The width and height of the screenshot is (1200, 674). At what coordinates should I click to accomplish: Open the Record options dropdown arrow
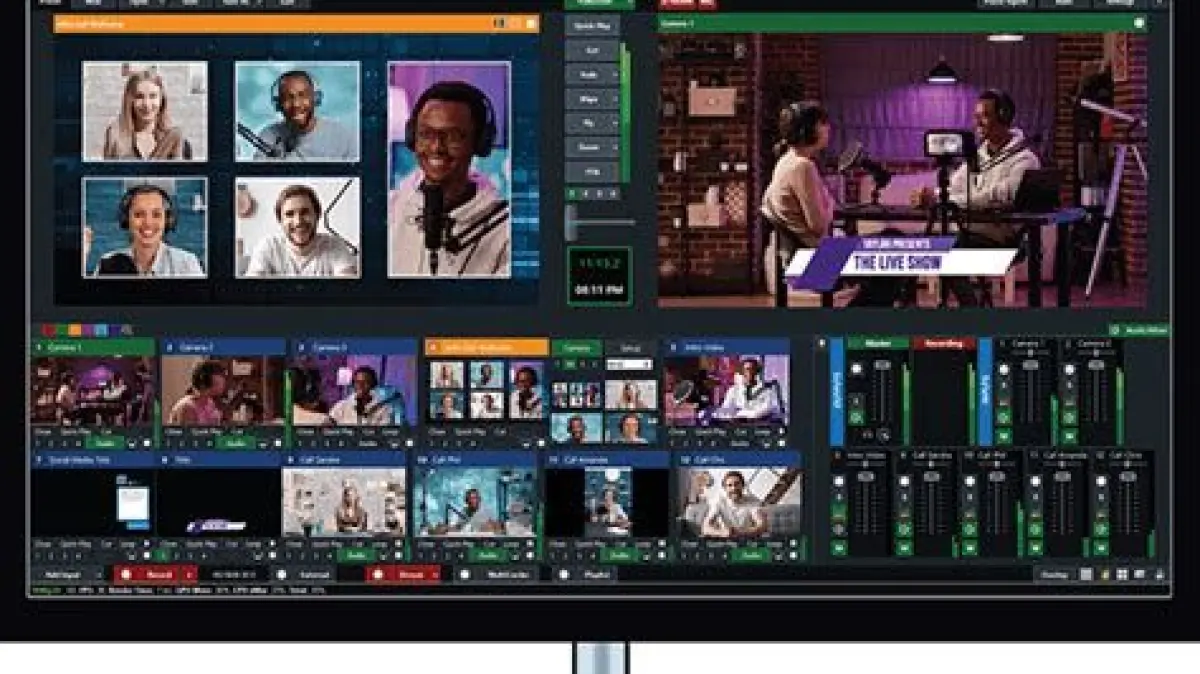point(189,574)
